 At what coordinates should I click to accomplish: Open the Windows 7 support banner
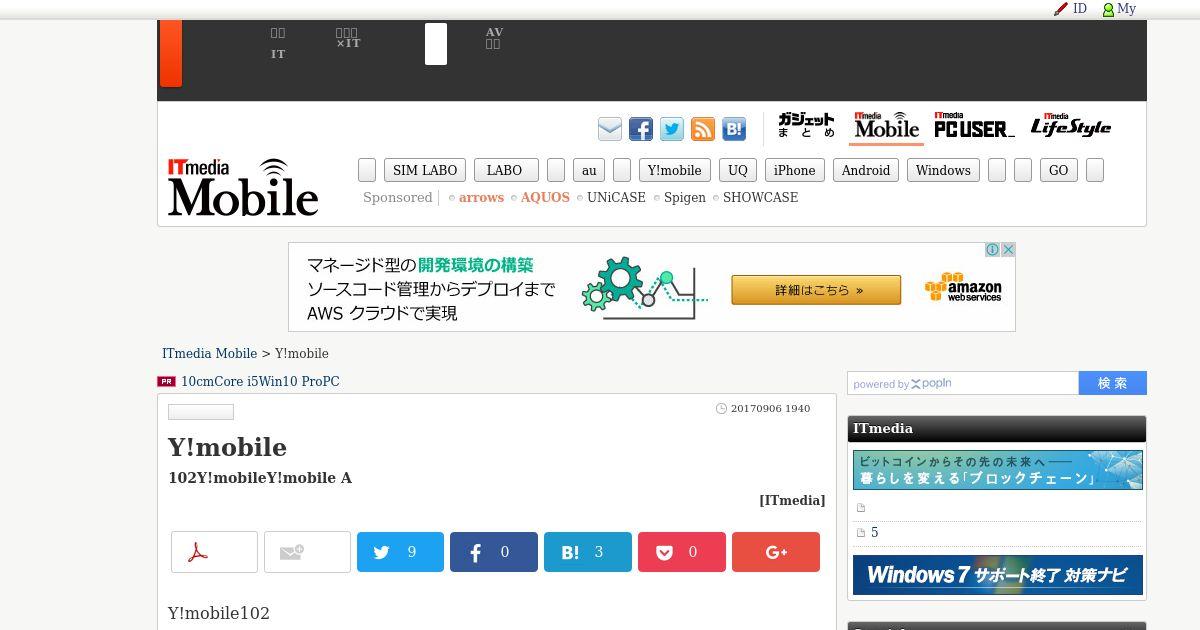(998, 575)
